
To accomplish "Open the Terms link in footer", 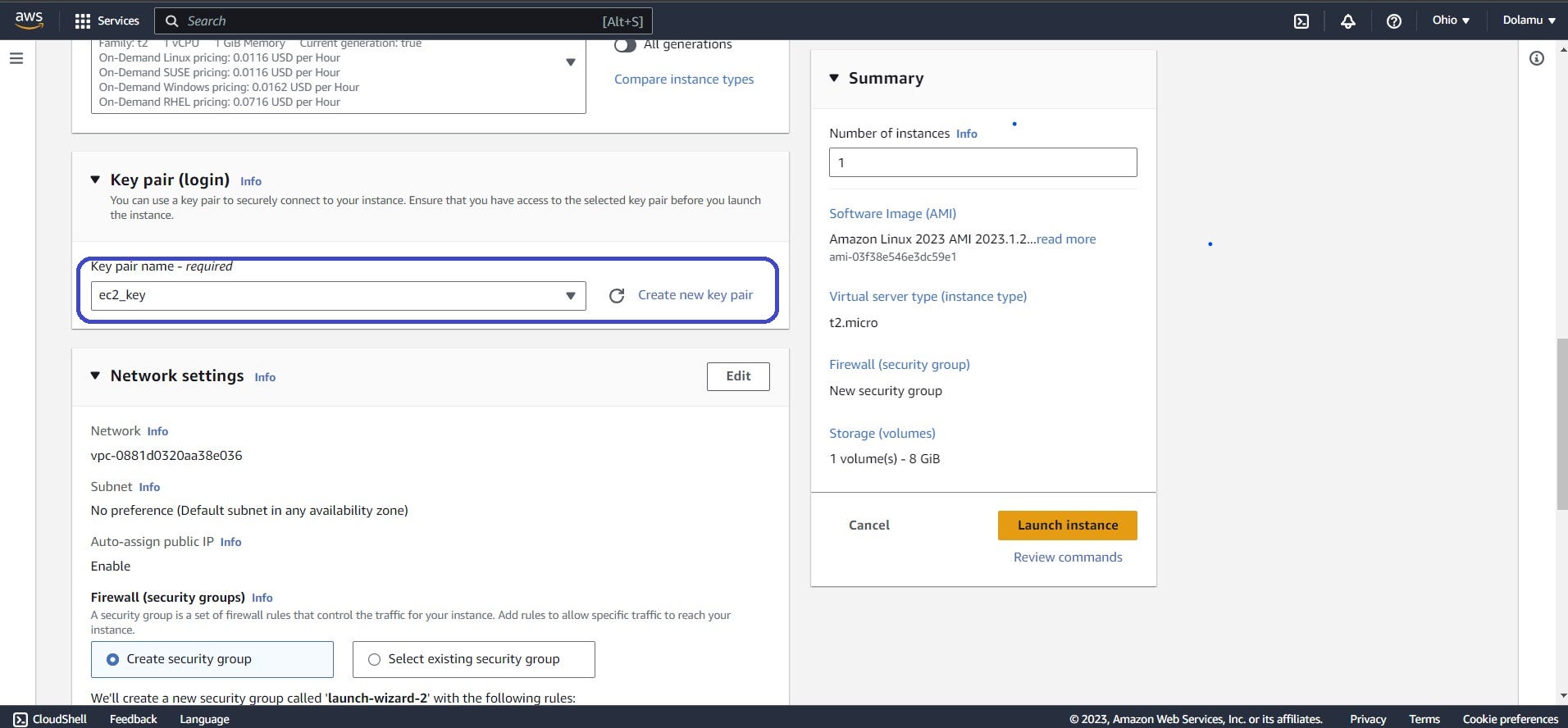I will pos(1424,719).
